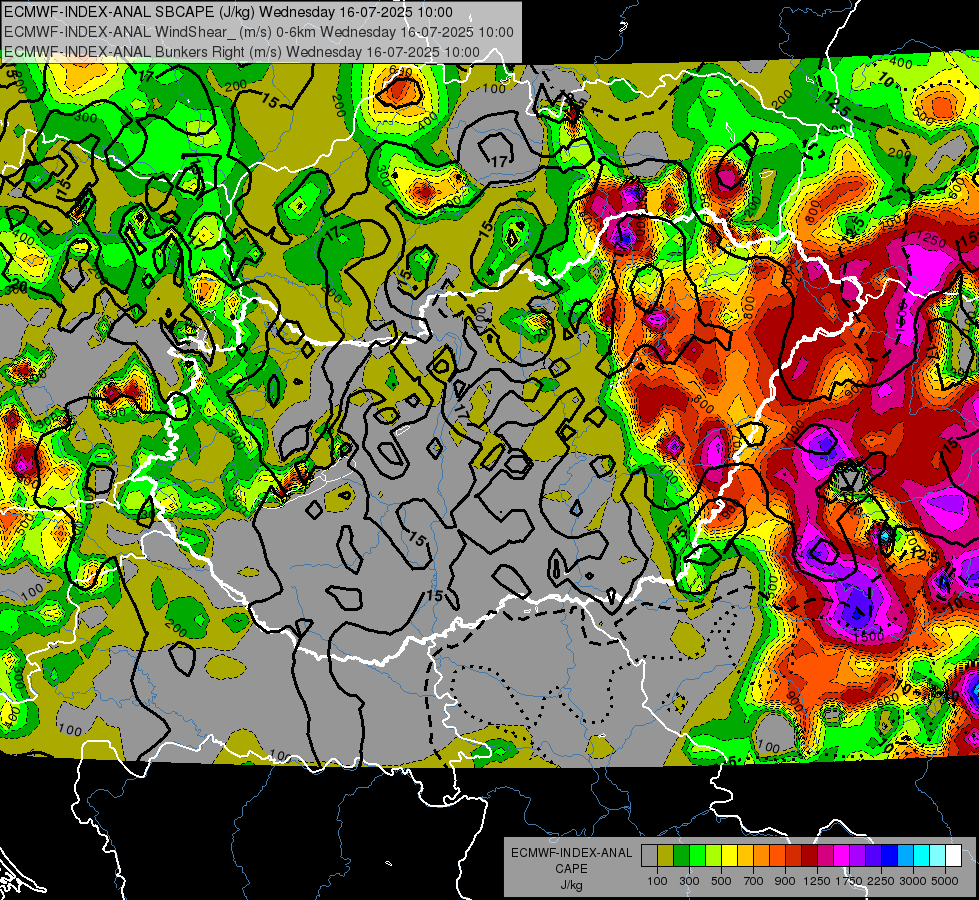Image resolution: width=979 pixels, height=900 pixels.
Task: Click the WindShear 0-6km title line
Action: coord(258,32)
